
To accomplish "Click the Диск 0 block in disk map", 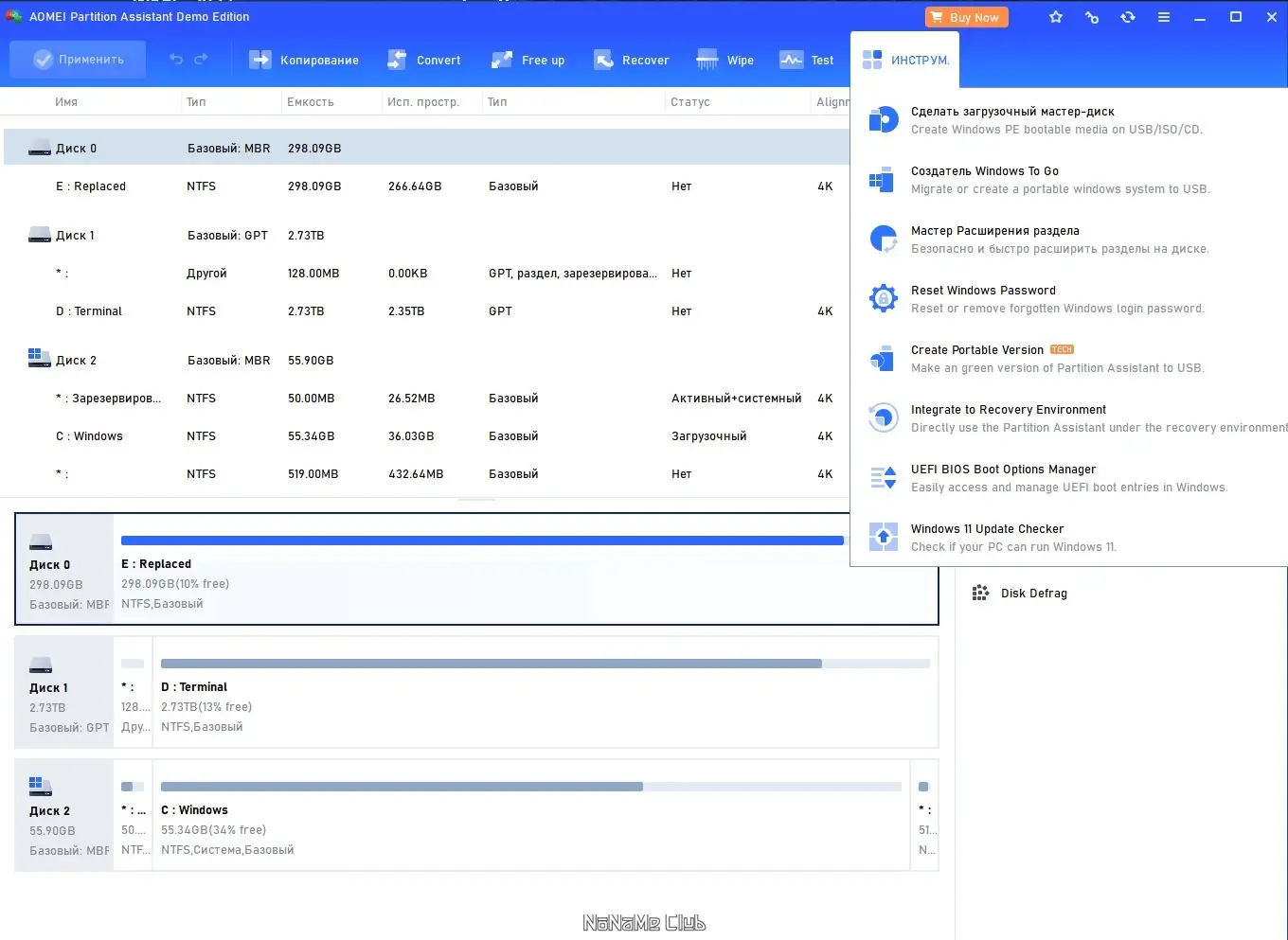I will click(64, 569).
